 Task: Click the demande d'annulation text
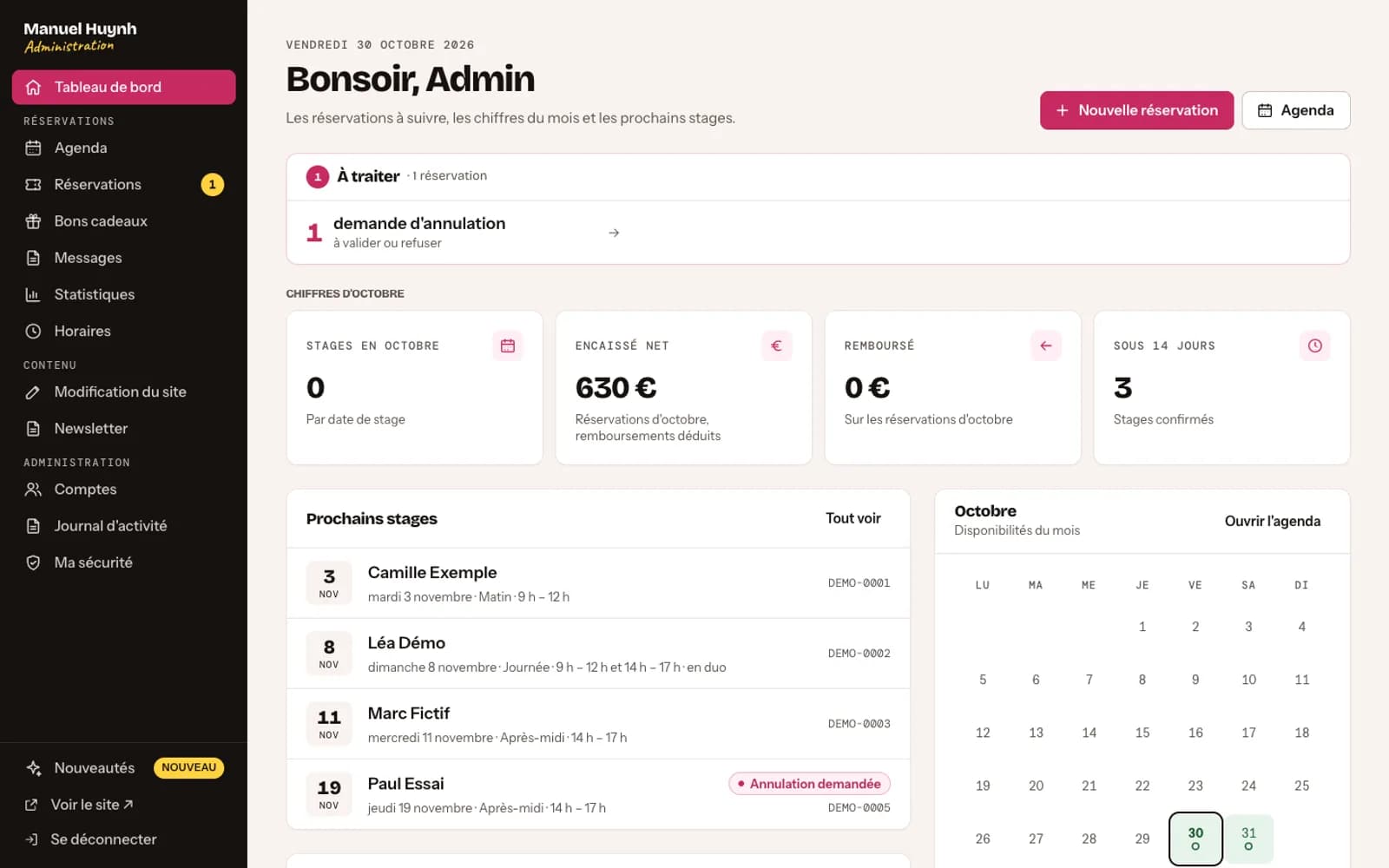click(x=419, y=223)
